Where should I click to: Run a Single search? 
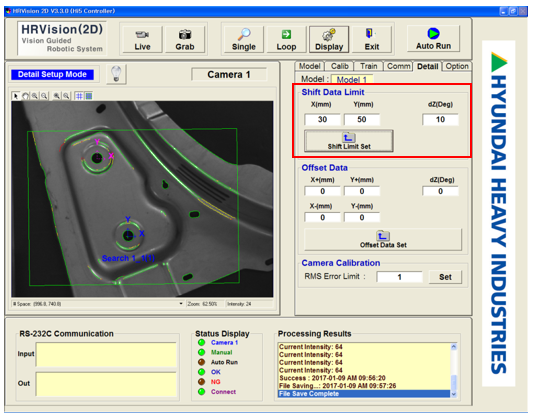[244, 40]
